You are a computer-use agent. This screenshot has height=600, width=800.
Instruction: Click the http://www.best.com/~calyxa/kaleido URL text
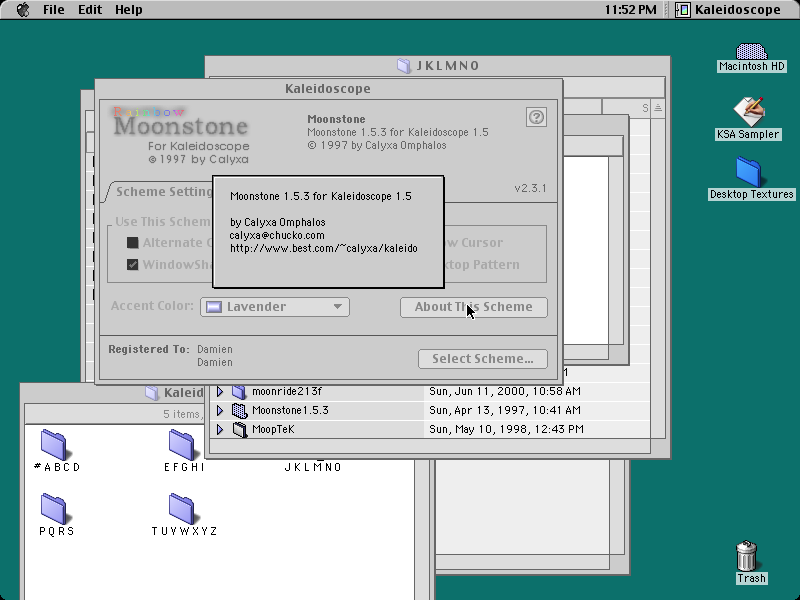click(x=323, y=248)
